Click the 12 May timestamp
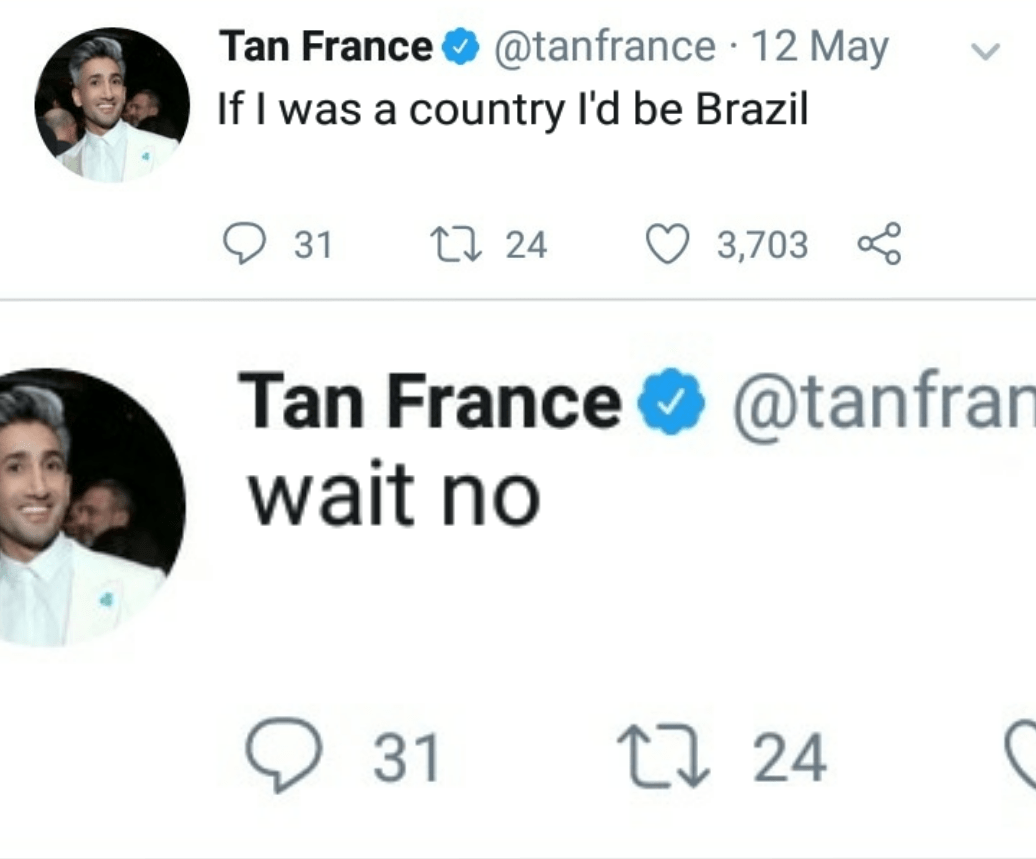 click(x=820, y=48)
